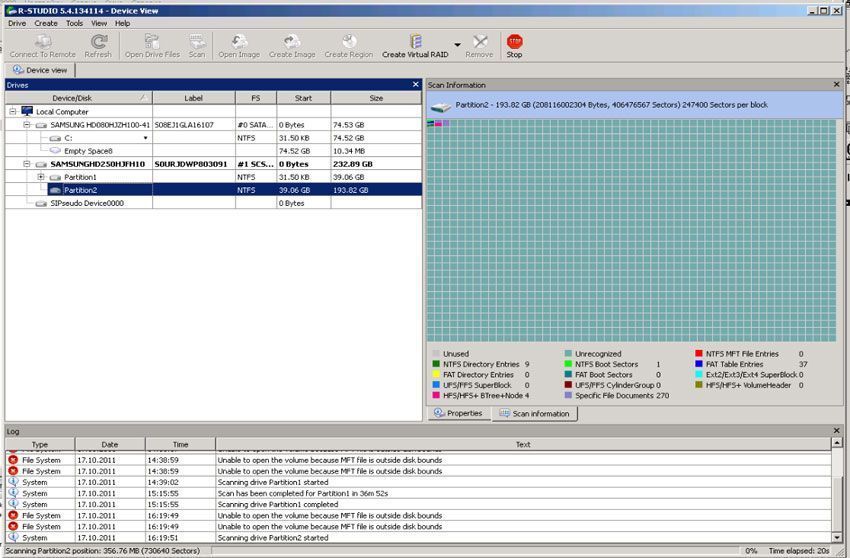Click the Create Virtual RAID icon
Viewport: 850px width, 558px height.
pos(415,42)
